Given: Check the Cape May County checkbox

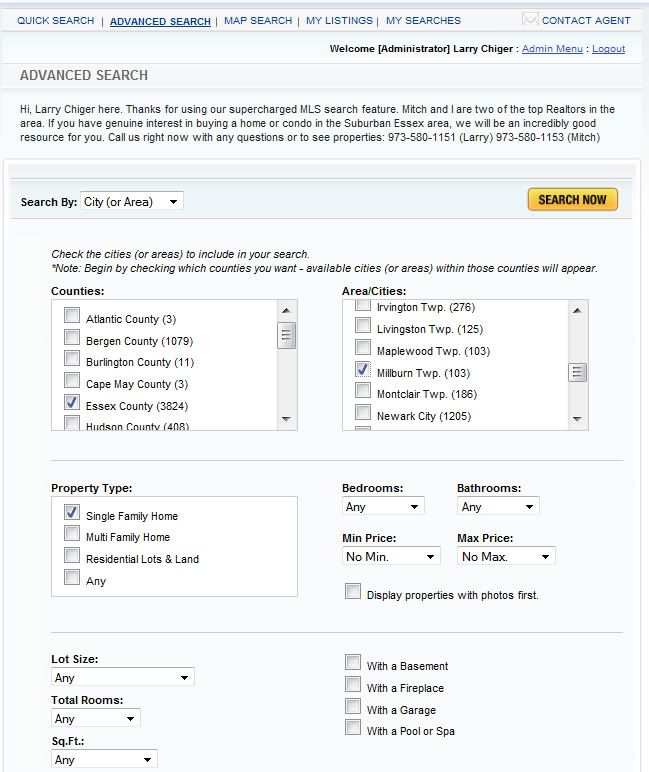Looking at the screenshot, I should pos(72,381).
